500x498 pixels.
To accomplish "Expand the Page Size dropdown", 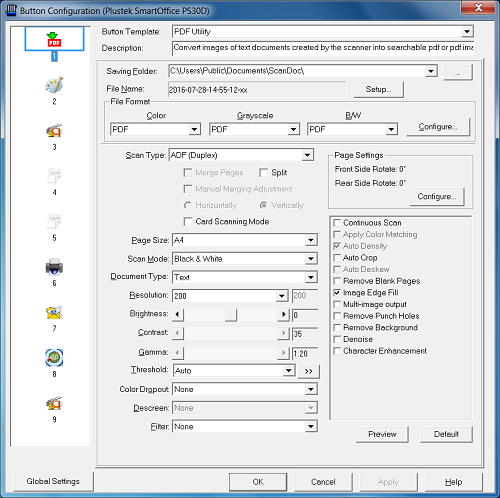I will point(245,240).
